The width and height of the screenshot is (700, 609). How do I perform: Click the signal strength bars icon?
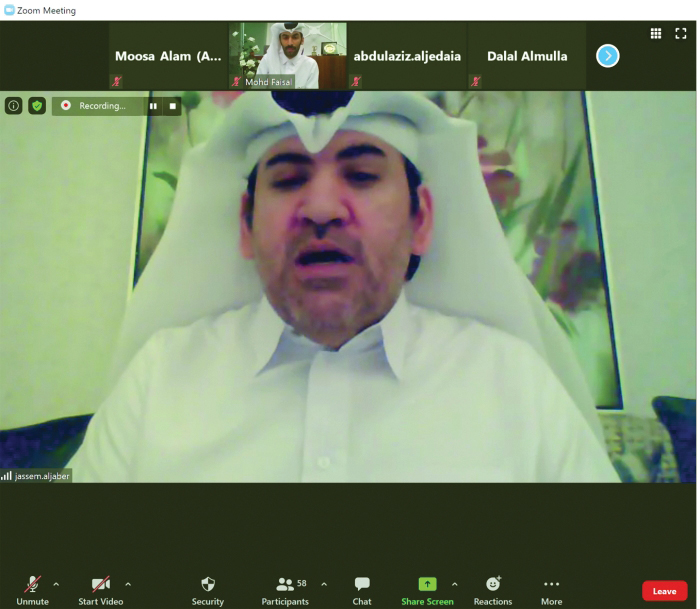[x=6, y=476]
